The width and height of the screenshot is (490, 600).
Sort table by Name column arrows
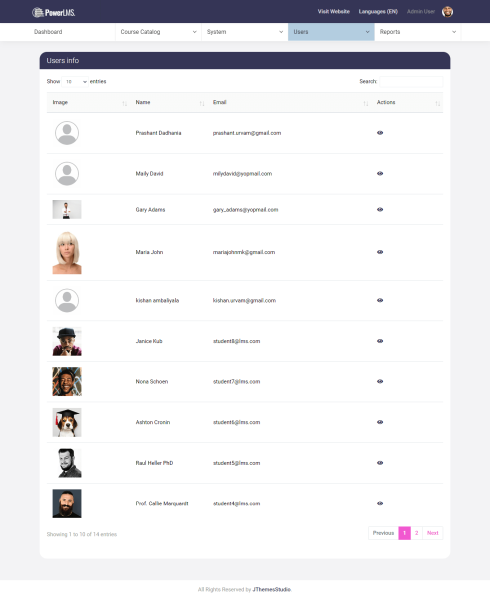202,103
